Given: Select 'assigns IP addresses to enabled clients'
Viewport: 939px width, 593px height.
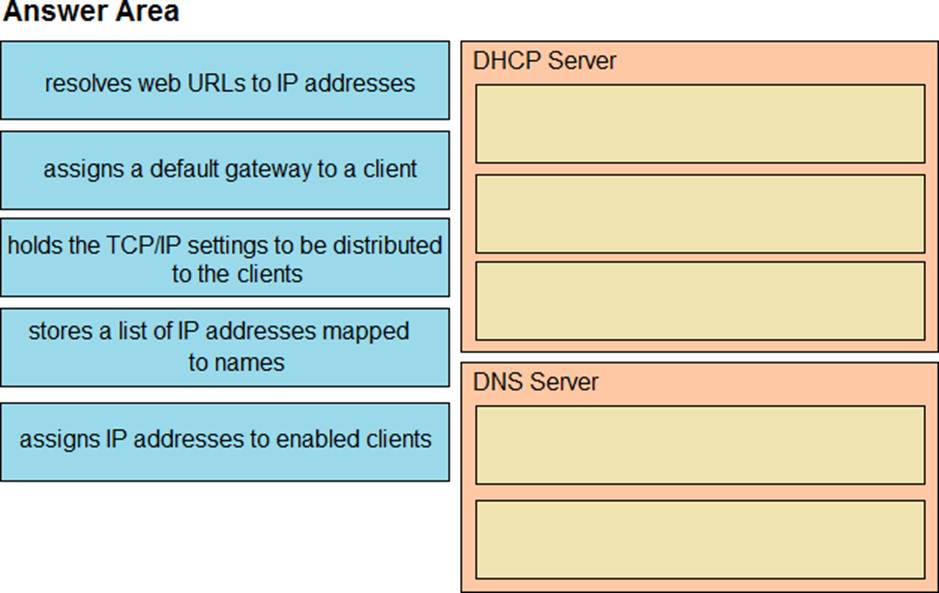Looking at the screenshot, I should (x=225, y=439).
